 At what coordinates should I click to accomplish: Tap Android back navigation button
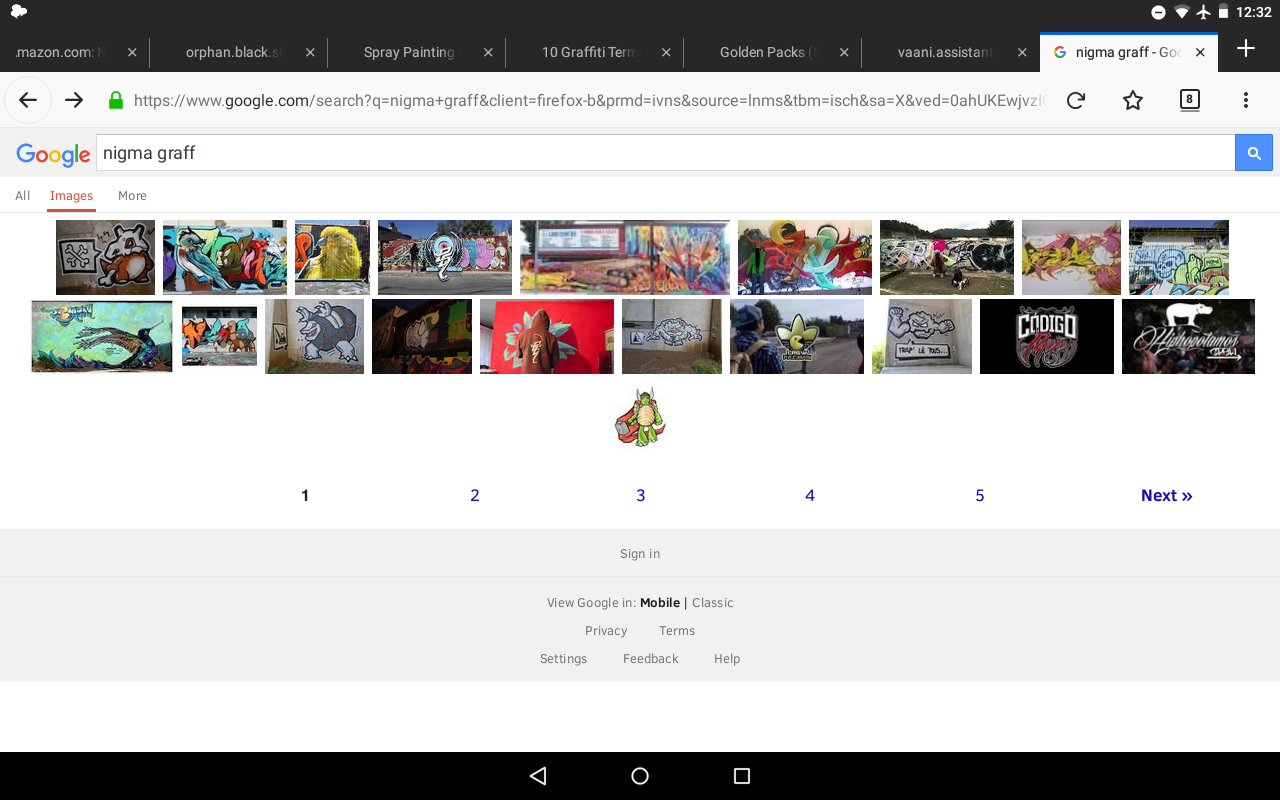point(538,776)
